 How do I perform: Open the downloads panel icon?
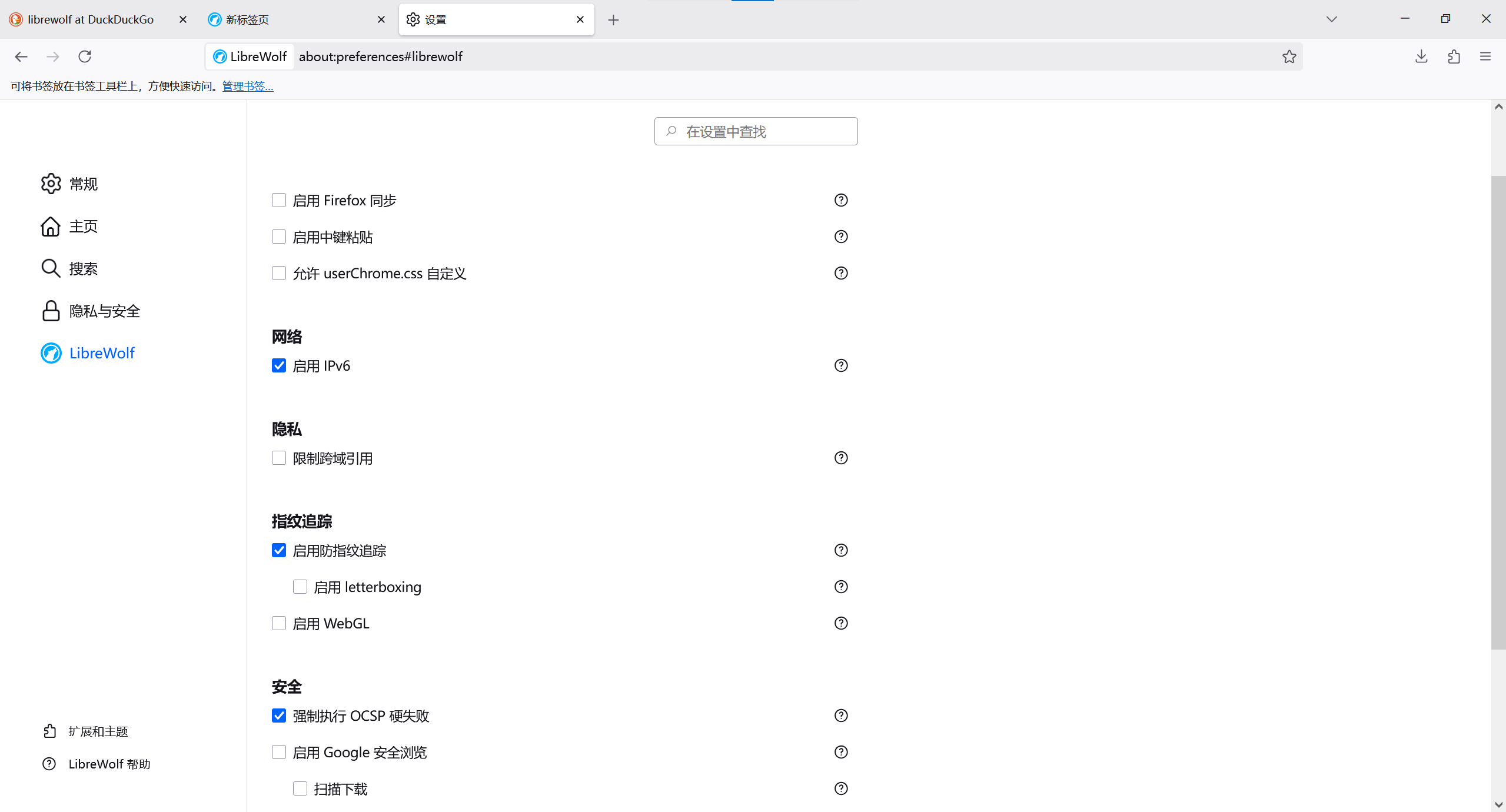1421,56
